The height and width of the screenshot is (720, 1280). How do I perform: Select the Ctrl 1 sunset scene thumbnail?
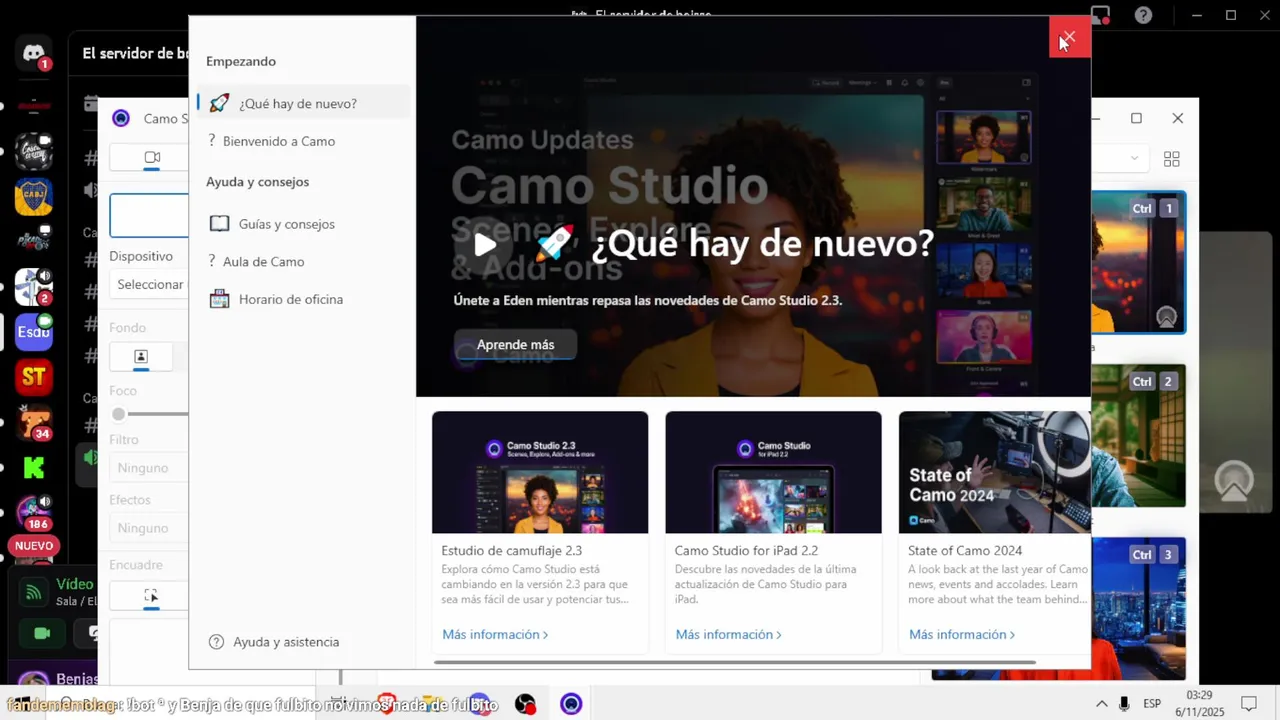(x=1139, y=262)
